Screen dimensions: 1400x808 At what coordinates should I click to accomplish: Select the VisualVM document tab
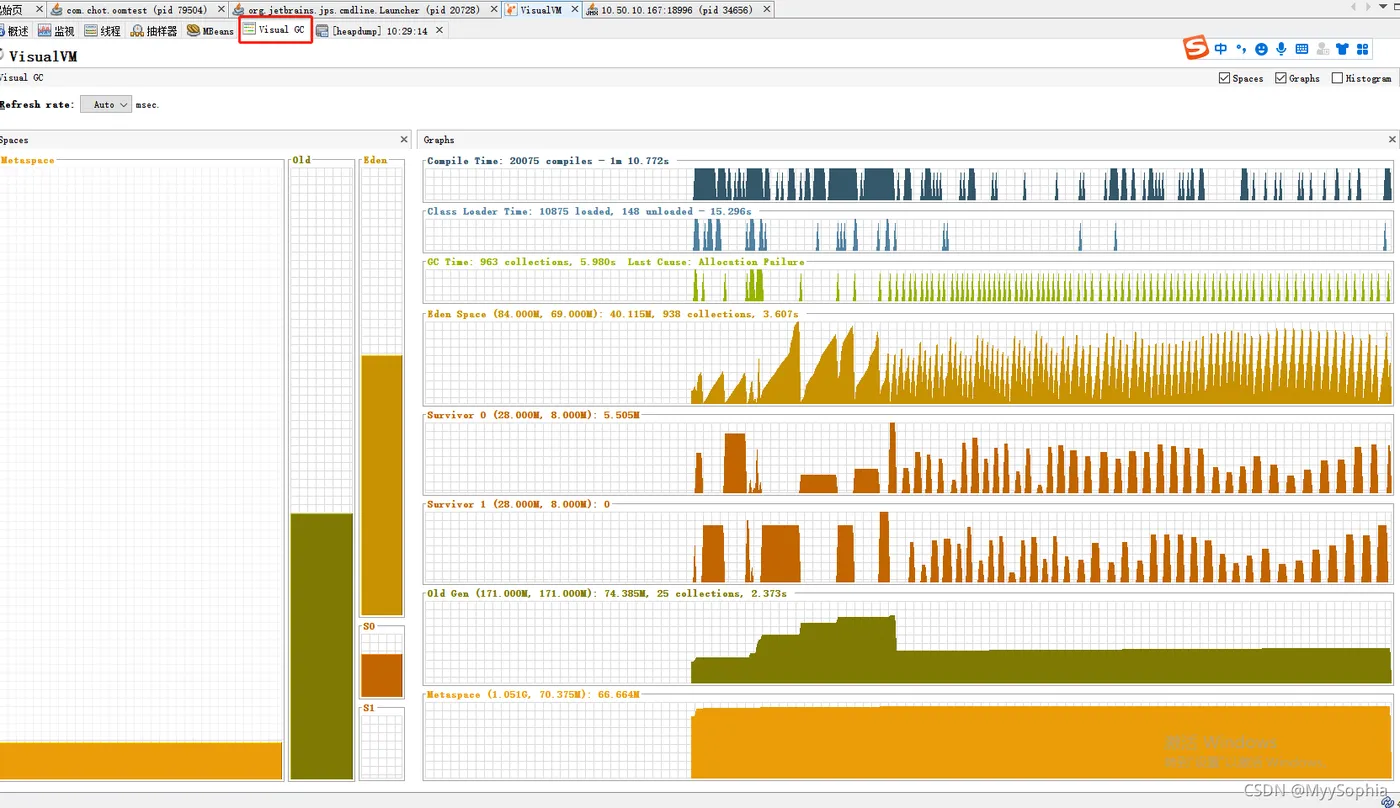[540, 9]
